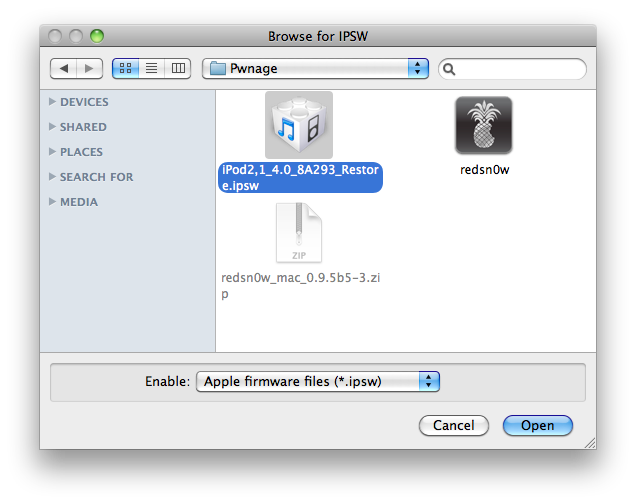Click the Cancel button
The height and width of the screenshot is (504, 636).
click(x=453, y=425)
